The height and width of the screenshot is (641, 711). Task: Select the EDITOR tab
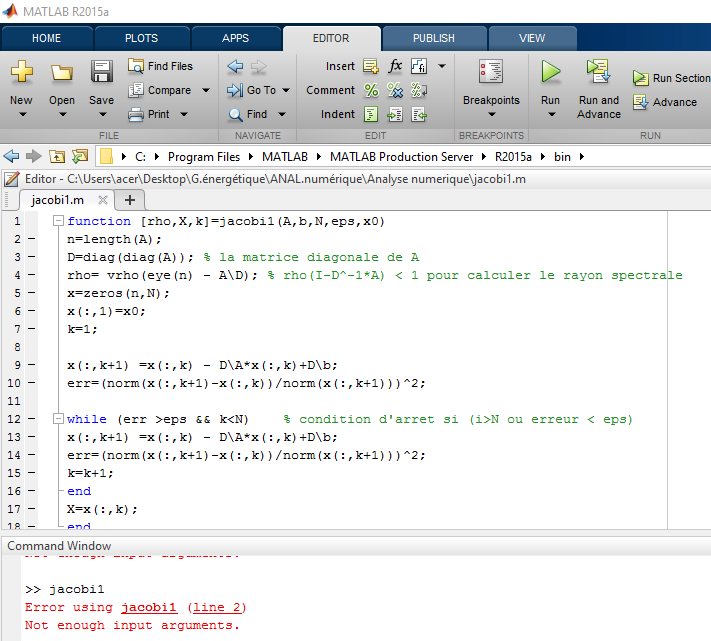pyautogui.click(x=331, y=38)
